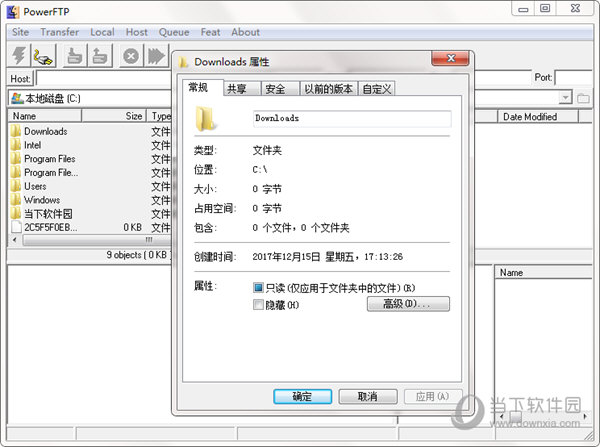Image resolution: width=600 pixels, height=447 pixels.
Task: Select the Intel folder in local list
Action: click(32, 145)
